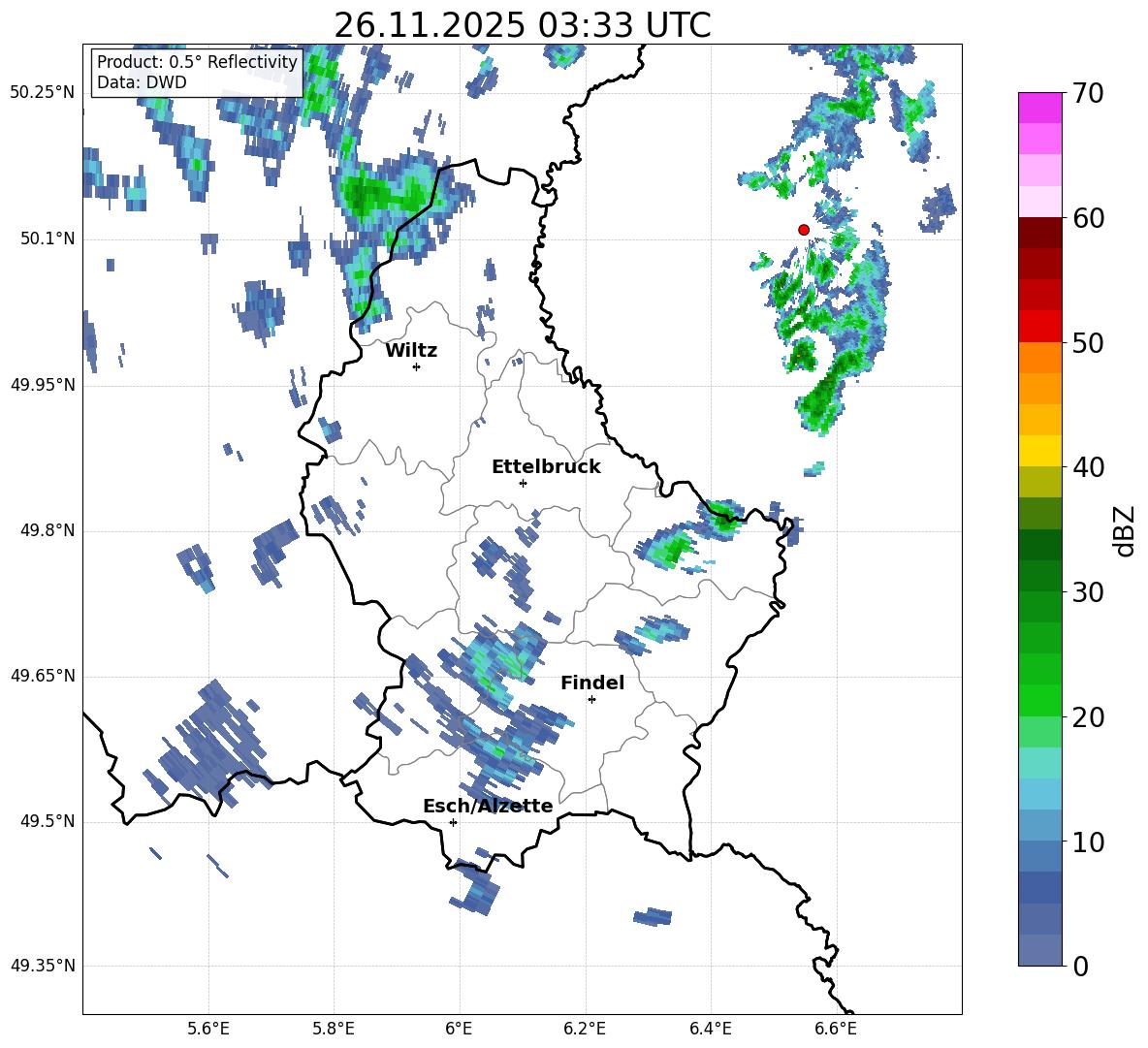Click the 30 colorbar tick label
This screenshot has width=1148, height=1048.
(x=1088, y=591)
